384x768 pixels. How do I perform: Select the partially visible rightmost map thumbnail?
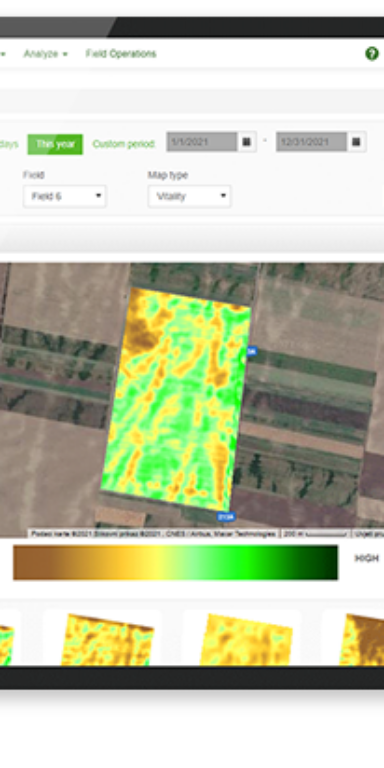(x=361, y=640)
